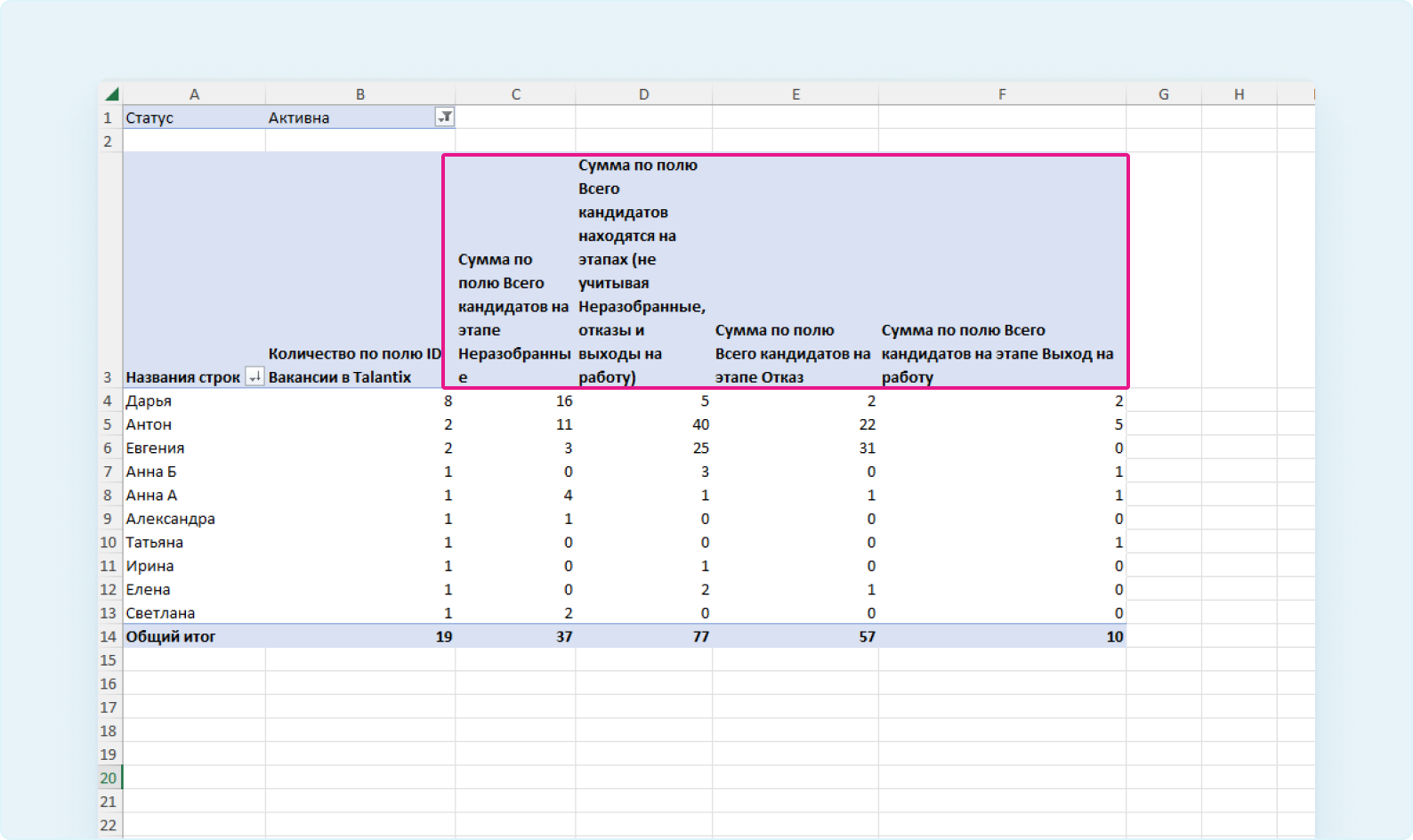Click the grand total value 77

(x=643, y=636)
